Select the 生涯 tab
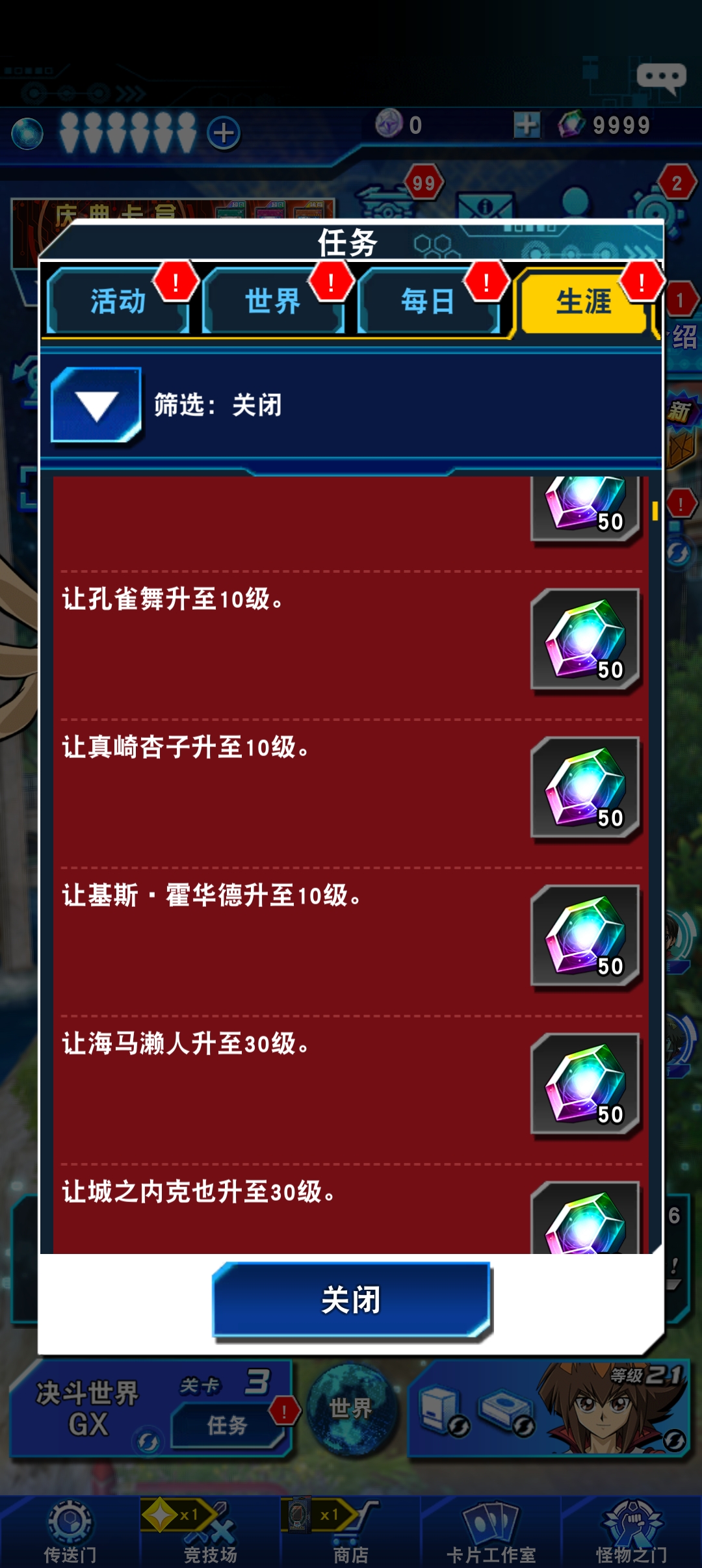Image resolution: width=702 pixels, height=1568 pixels. click(584, 302)
